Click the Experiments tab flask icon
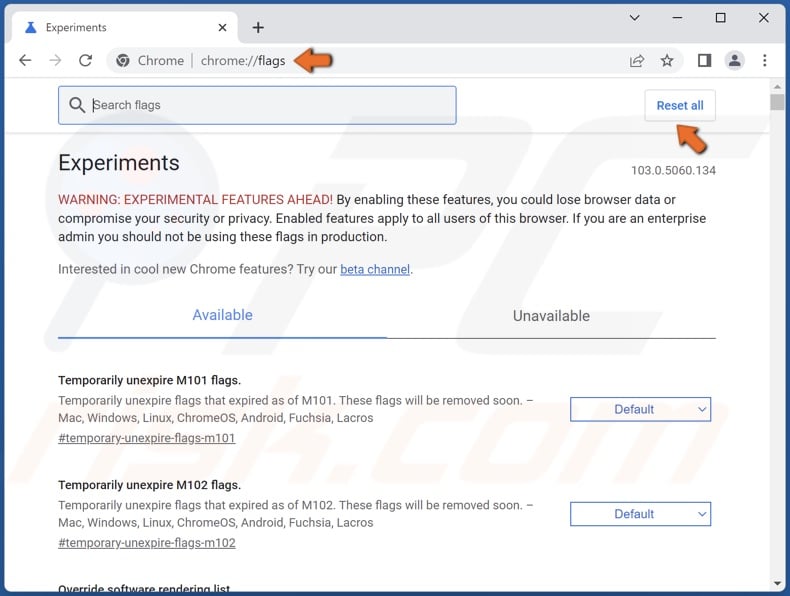790x596 pixels. (31, 27)
